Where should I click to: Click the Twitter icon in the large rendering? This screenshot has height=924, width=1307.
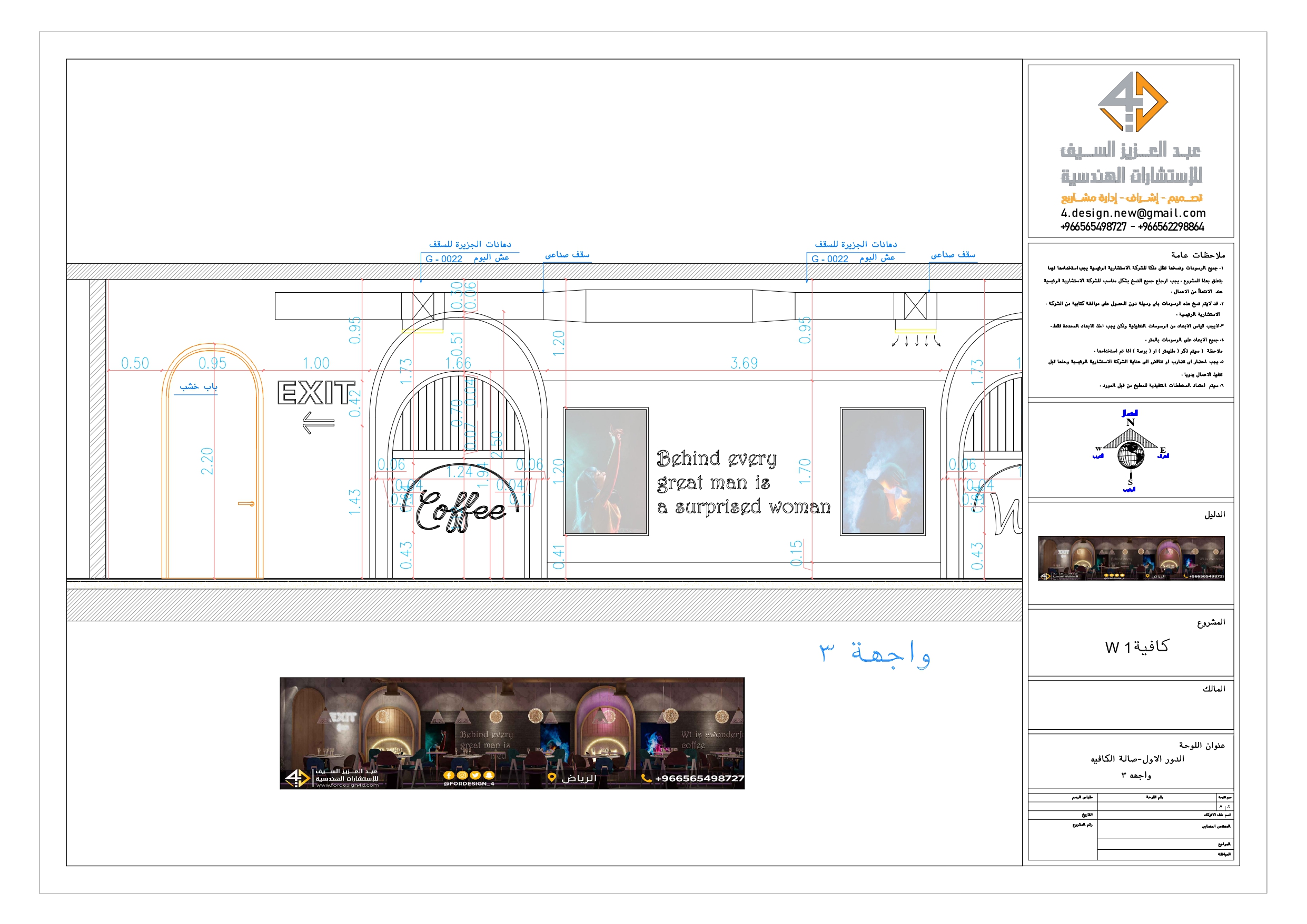coord(475,775)
